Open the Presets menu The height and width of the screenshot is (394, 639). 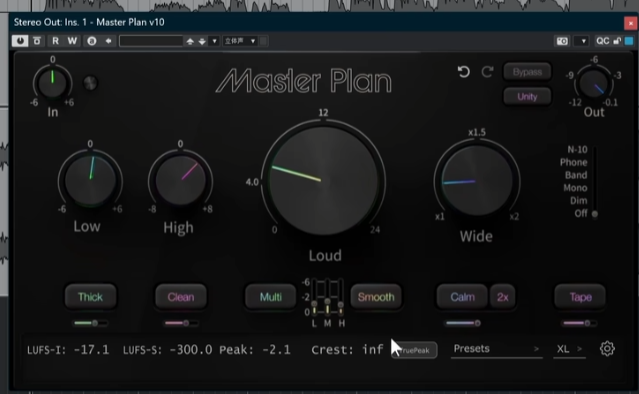[496, 349]
